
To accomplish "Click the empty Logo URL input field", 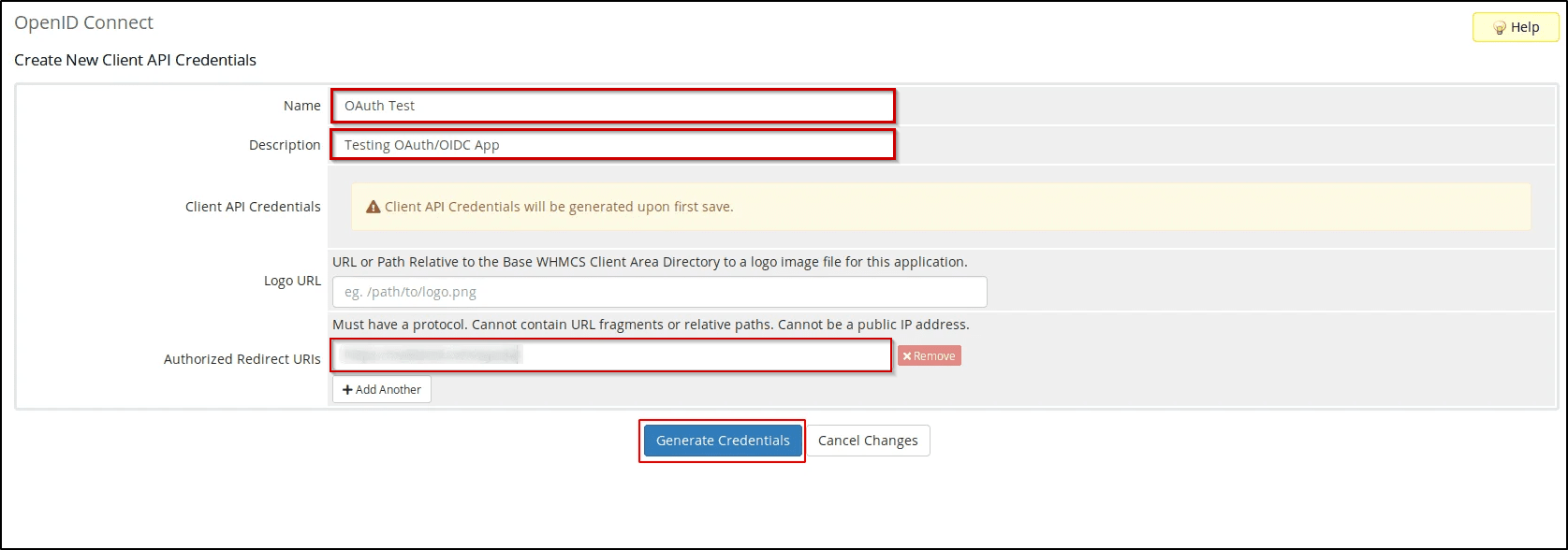I will pyautogui.click(x=658, y=292).
